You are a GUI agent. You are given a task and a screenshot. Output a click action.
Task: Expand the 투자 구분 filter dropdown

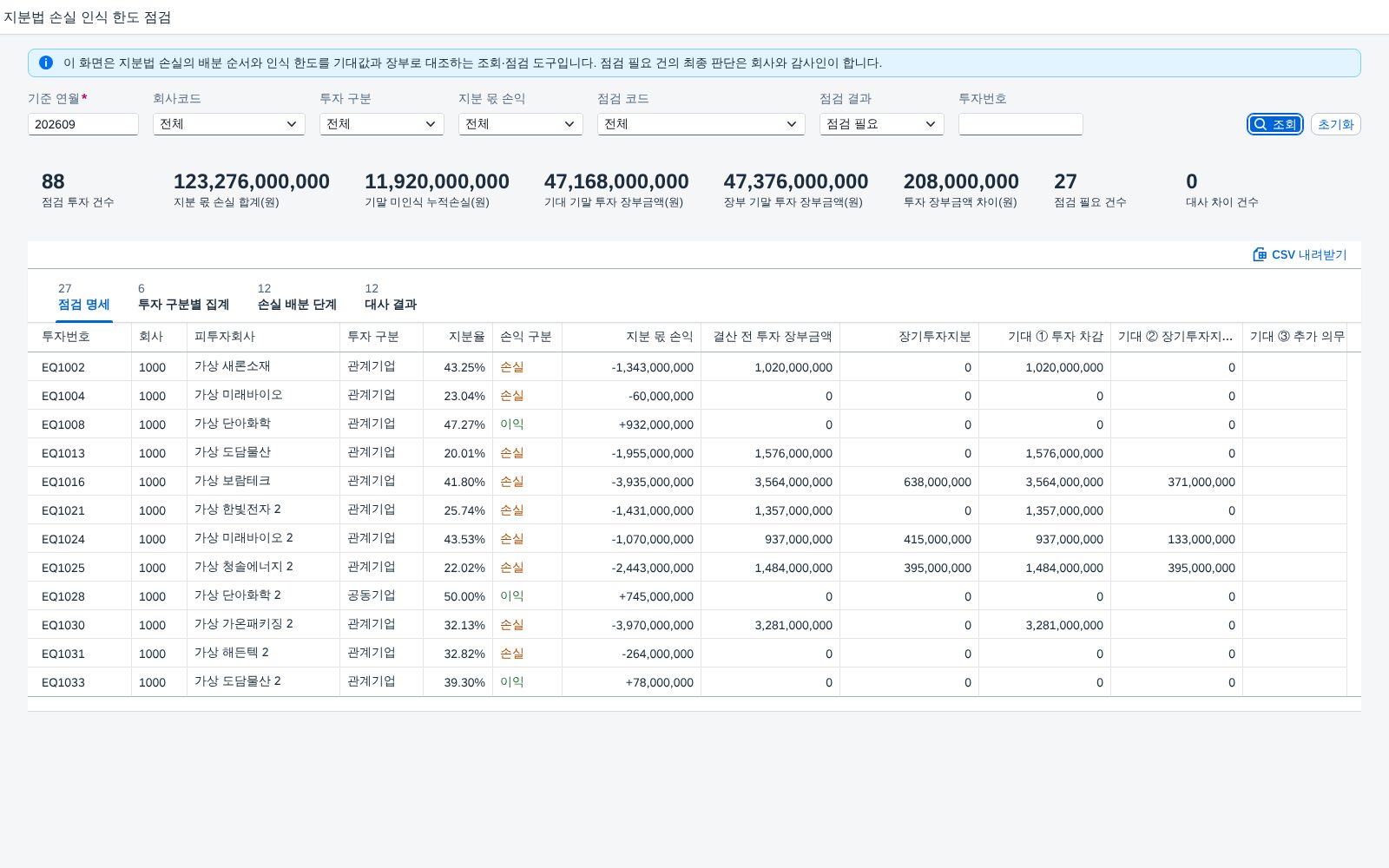(x=382, y=124)
